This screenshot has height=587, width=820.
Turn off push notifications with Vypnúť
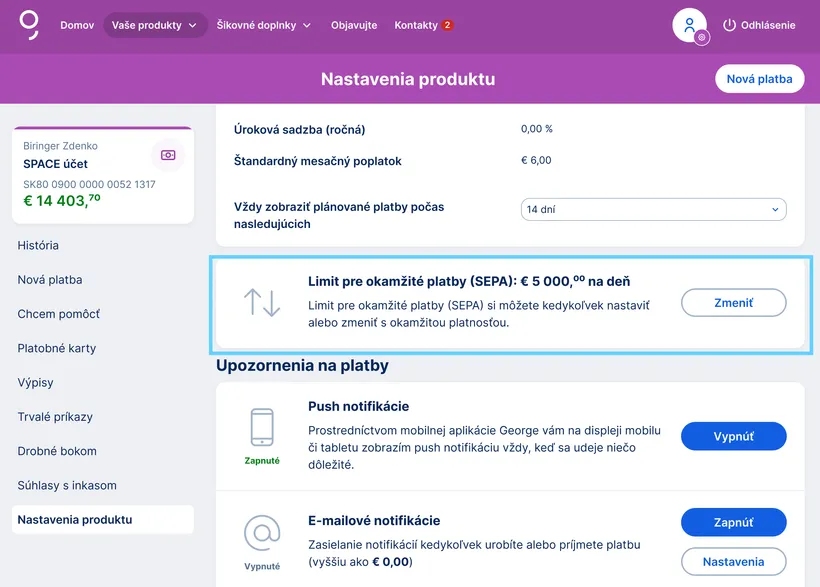(733, 436)
